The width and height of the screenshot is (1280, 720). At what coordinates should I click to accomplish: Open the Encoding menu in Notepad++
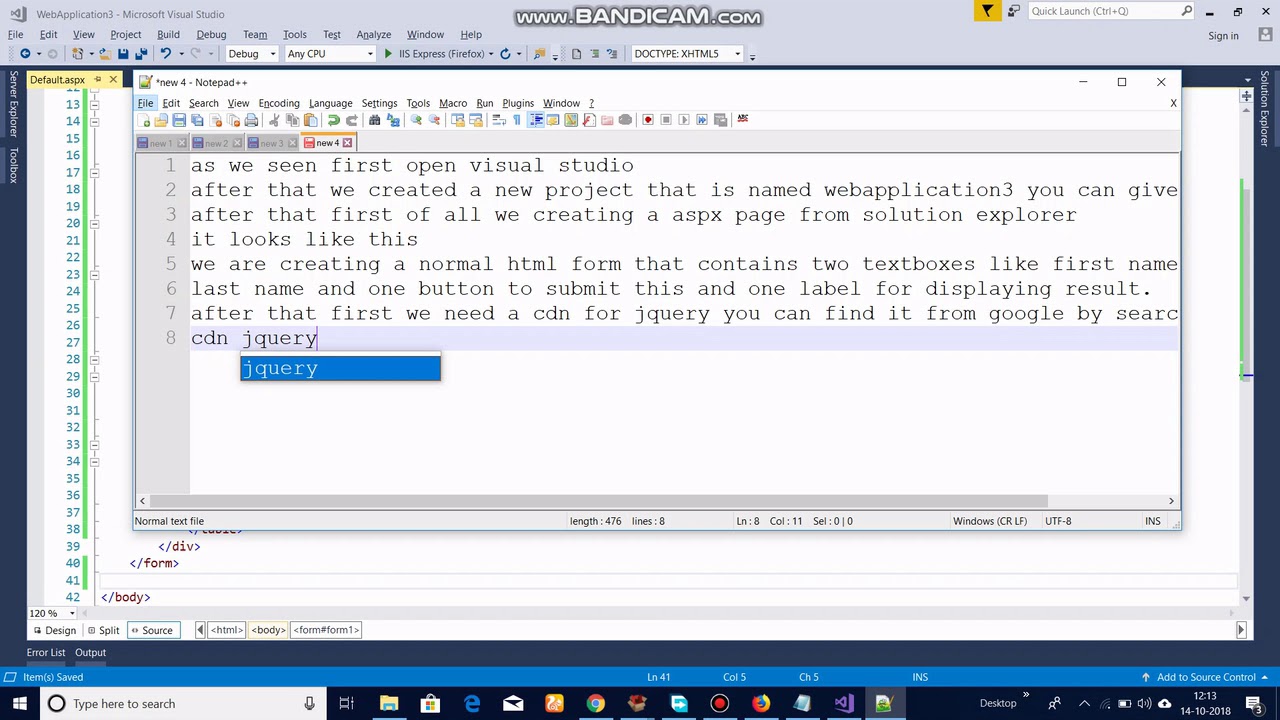279,103
